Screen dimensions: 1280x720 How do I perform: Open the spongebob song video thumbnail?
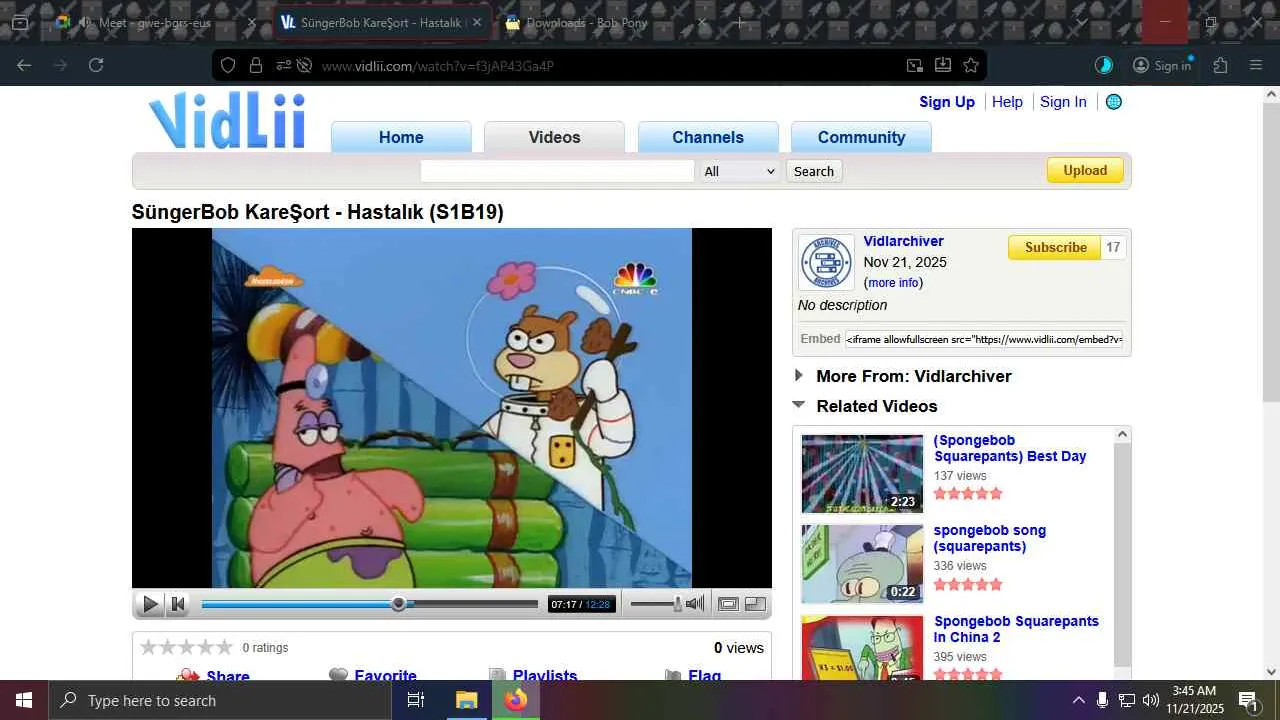(x=862, y=564)
